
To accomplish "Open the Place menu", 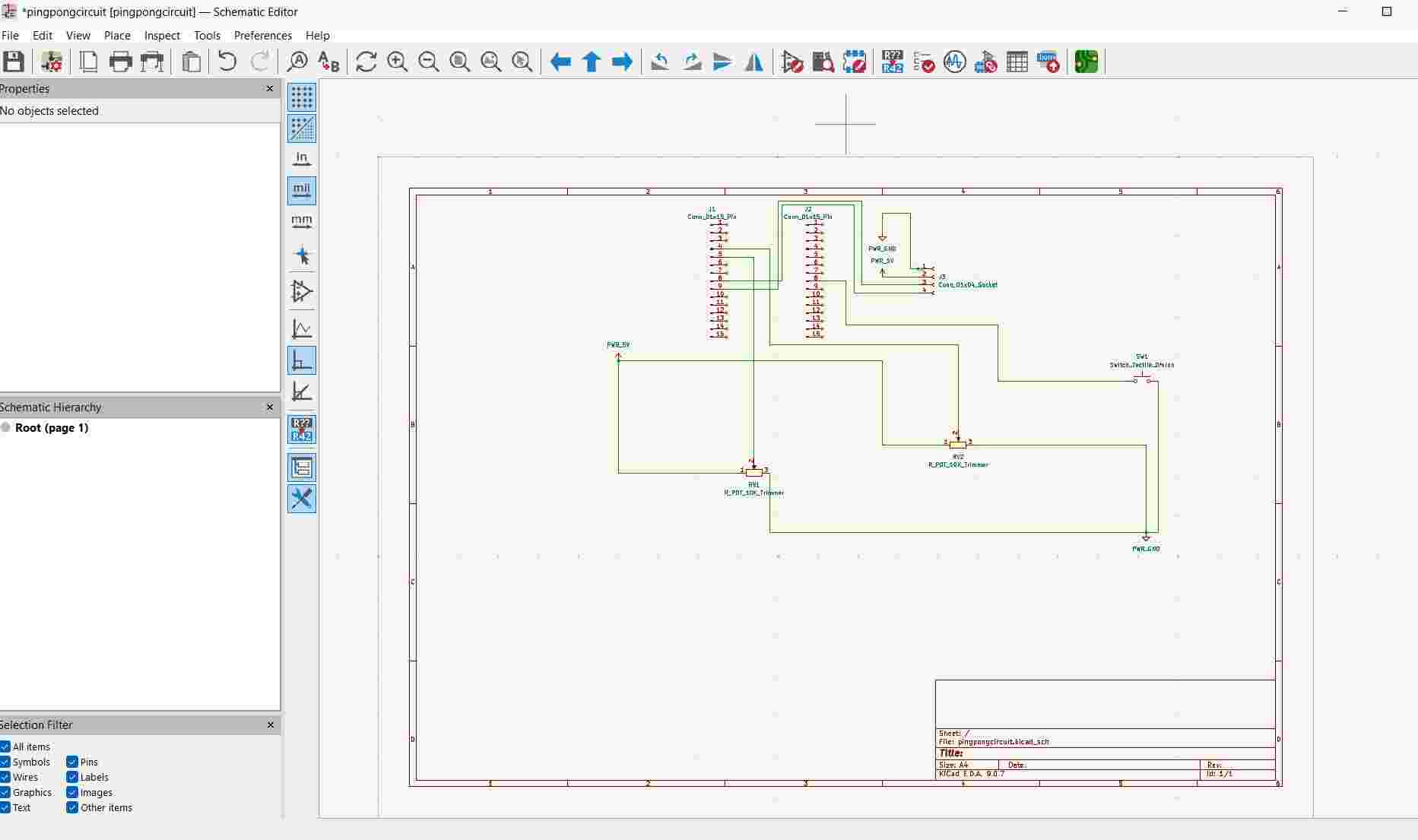I will (x=116, y=35).
